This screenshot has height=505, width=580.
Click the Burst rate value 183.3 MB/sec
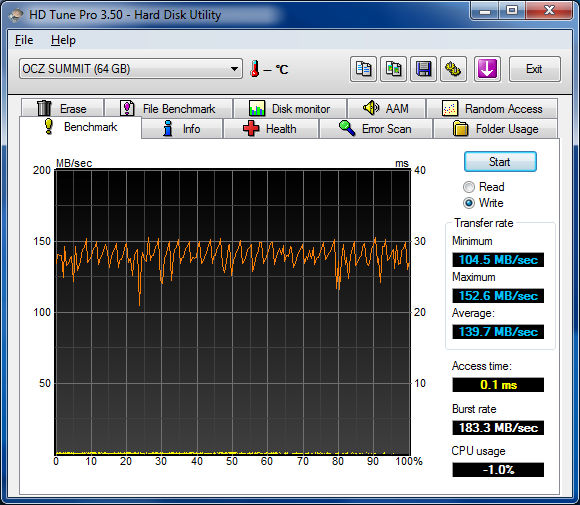click(x=498, y=428)
